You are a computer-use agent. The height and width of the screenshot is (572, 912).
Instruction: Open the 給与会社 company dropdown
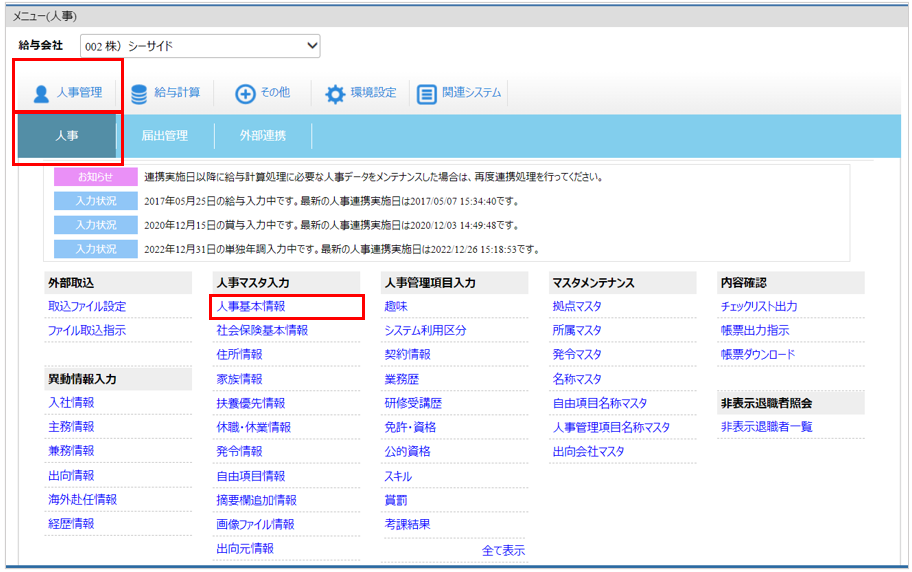[200, 46]
